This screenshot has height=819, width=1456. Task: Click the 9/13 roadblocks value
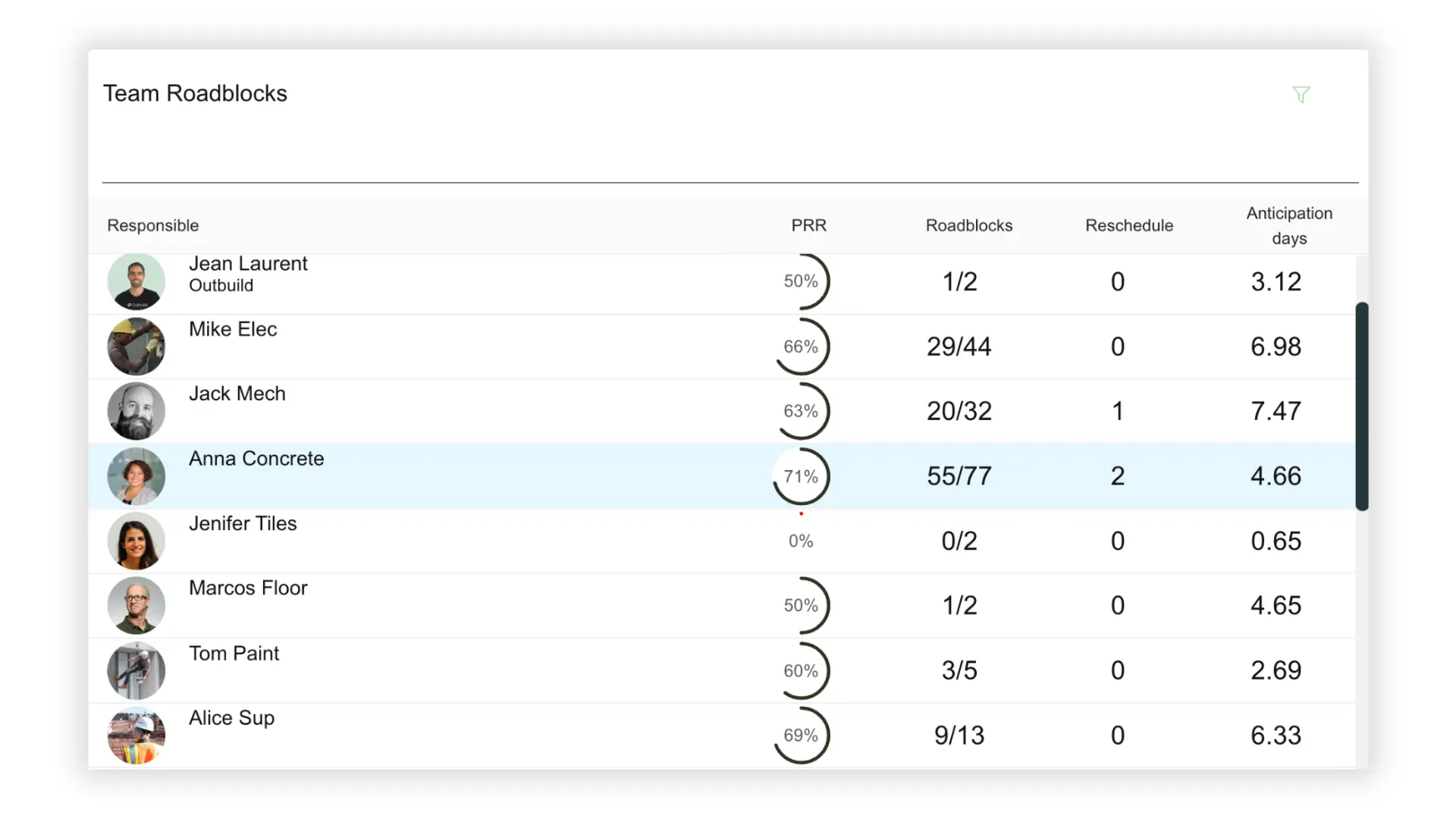(959, 736)
